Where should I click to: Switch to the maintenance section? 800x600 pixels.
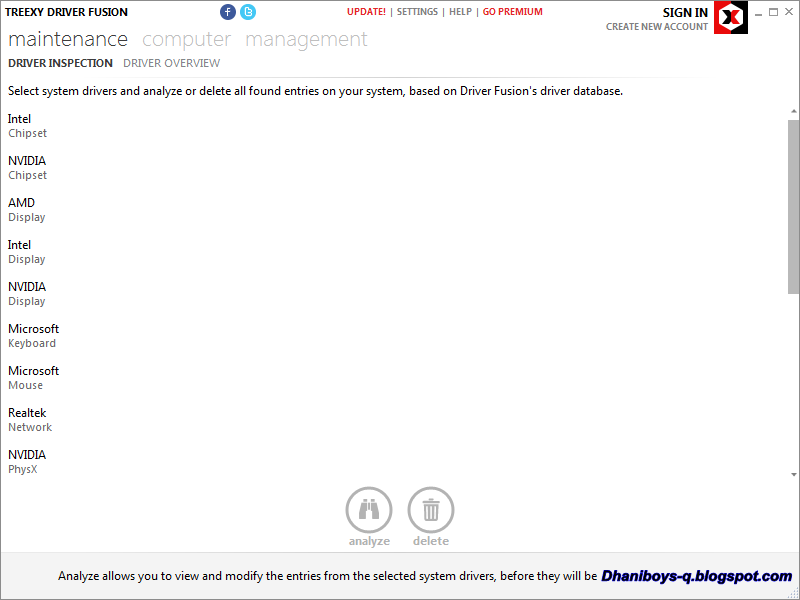68,39
